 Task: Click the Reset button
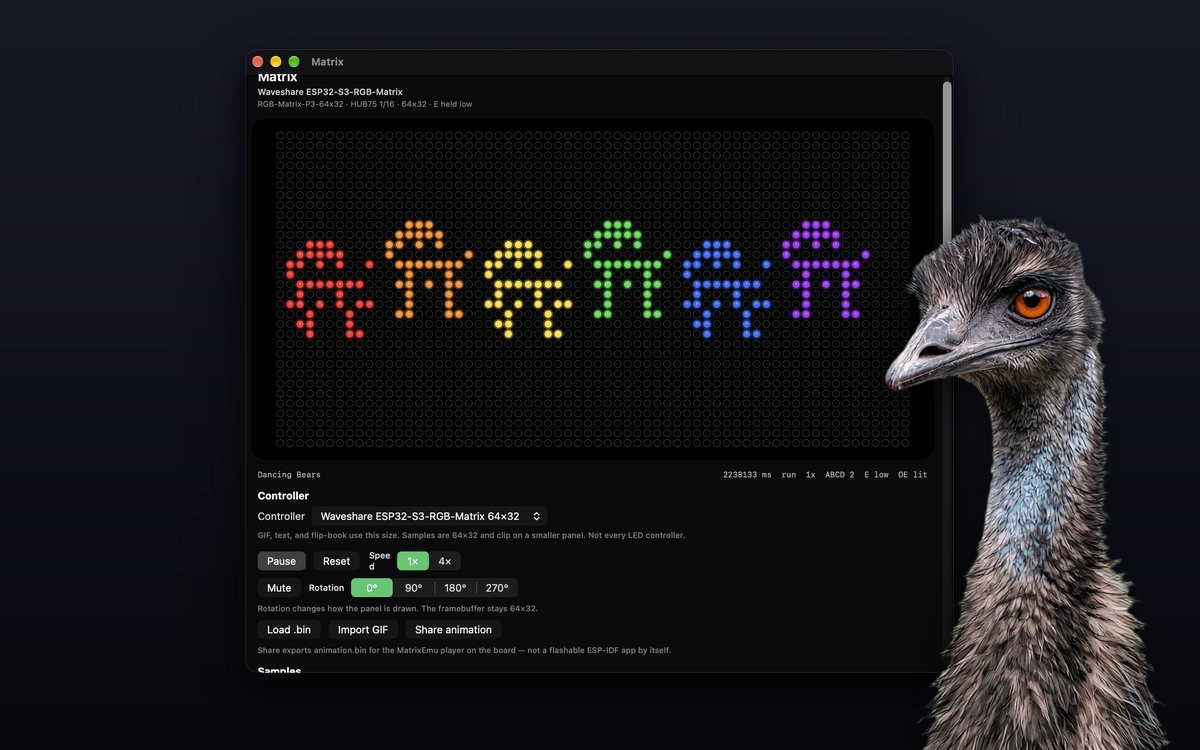[x=336, y=561]
